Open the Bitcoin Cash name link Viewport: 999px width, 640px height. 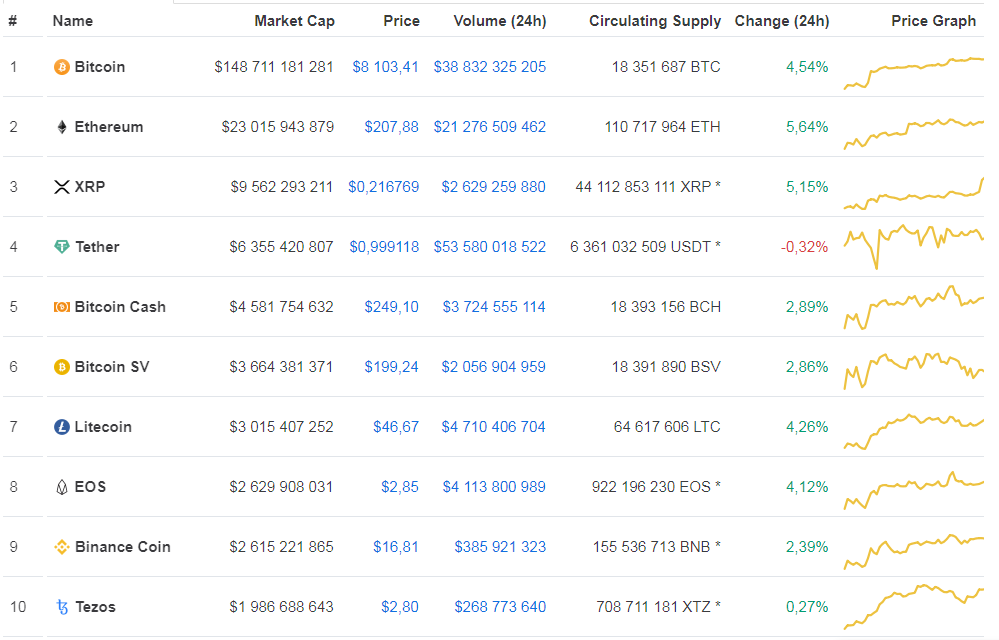coord(120,307)
